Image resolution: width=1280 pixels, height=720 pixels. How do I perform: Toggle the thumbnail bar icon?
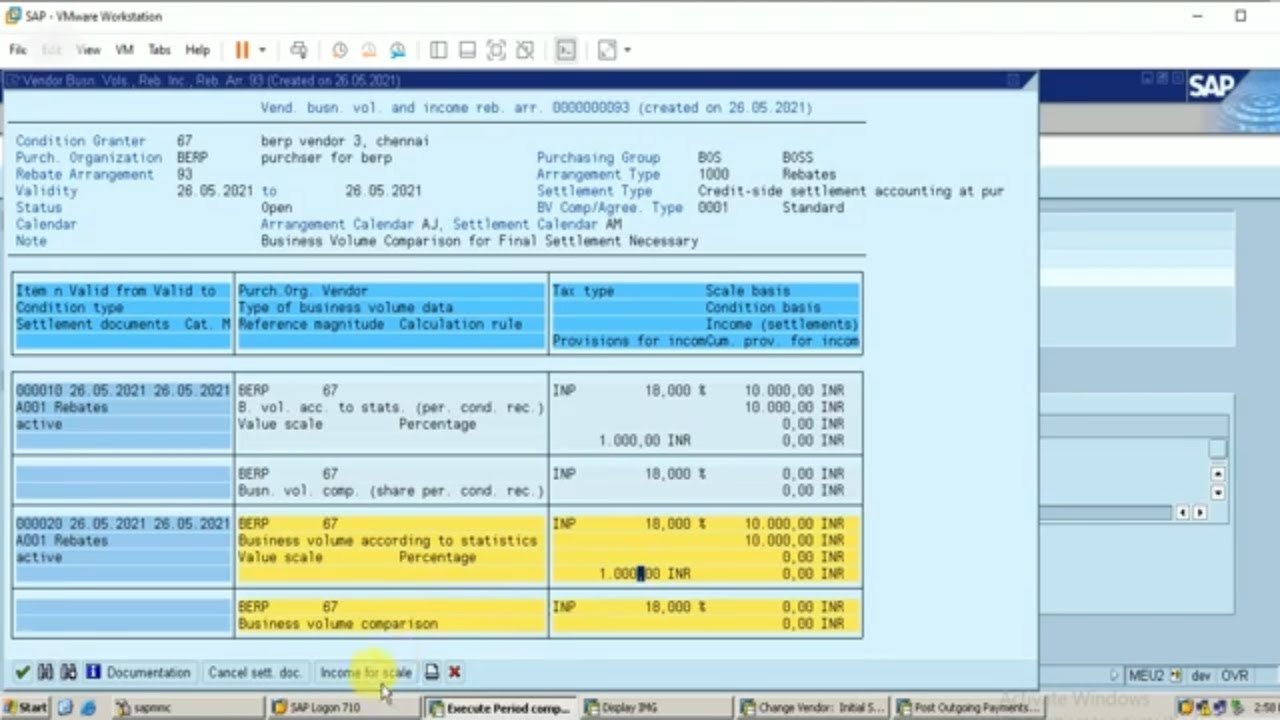point(467,50)
